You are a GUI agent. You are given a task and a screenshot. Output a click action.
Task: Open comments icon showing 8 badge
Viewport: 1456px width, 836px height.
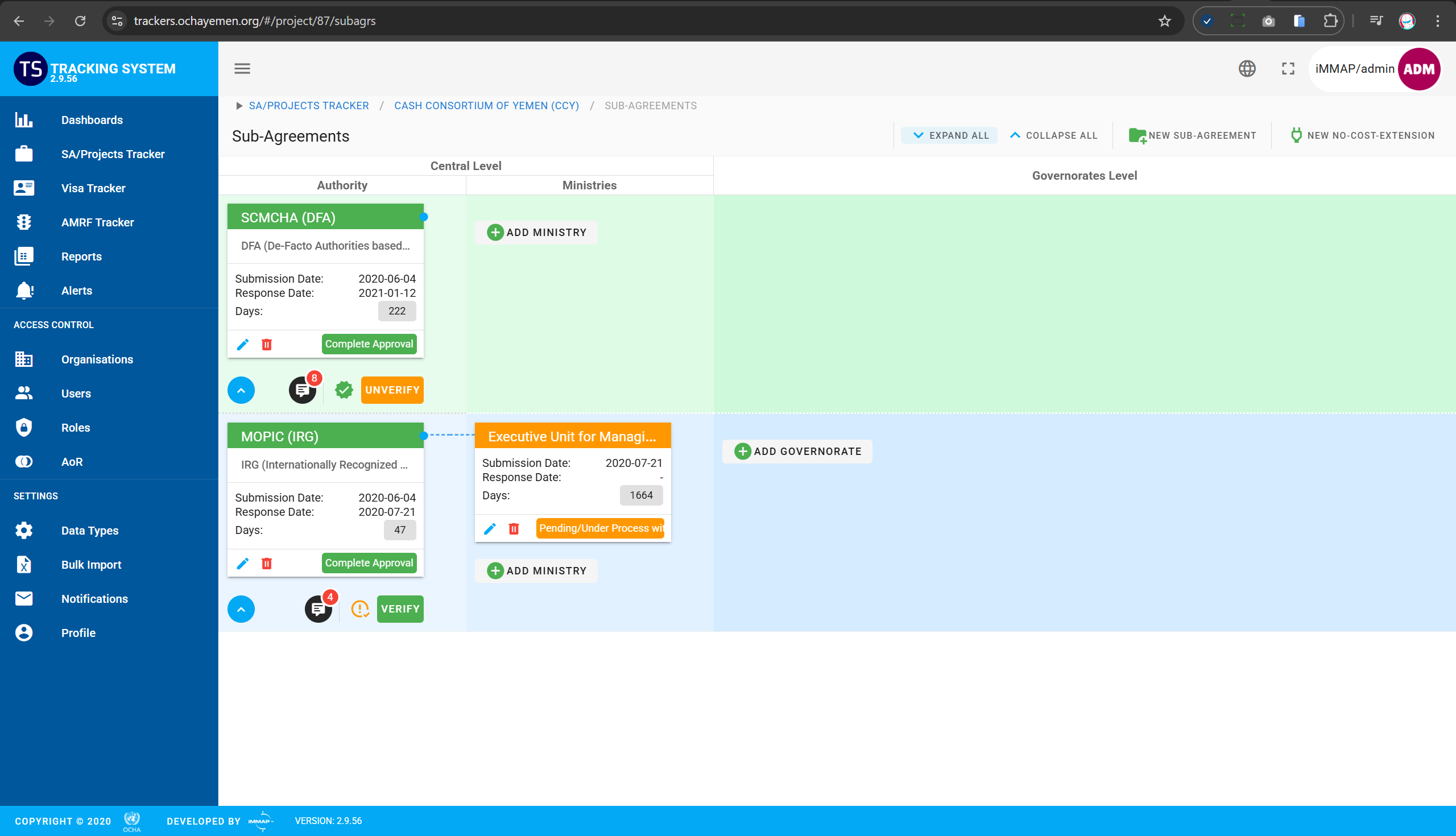click(x=303, y=391)
